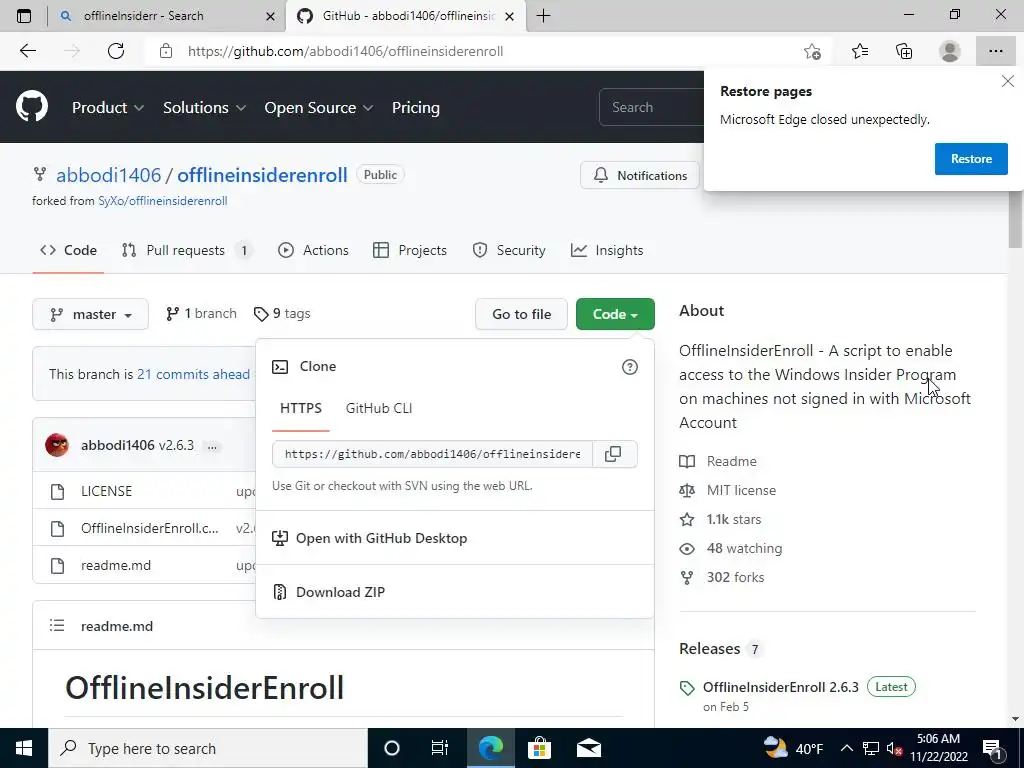The image size is (1024, 768).
Task: Select the Code repository tab
Action: point(69,250)
